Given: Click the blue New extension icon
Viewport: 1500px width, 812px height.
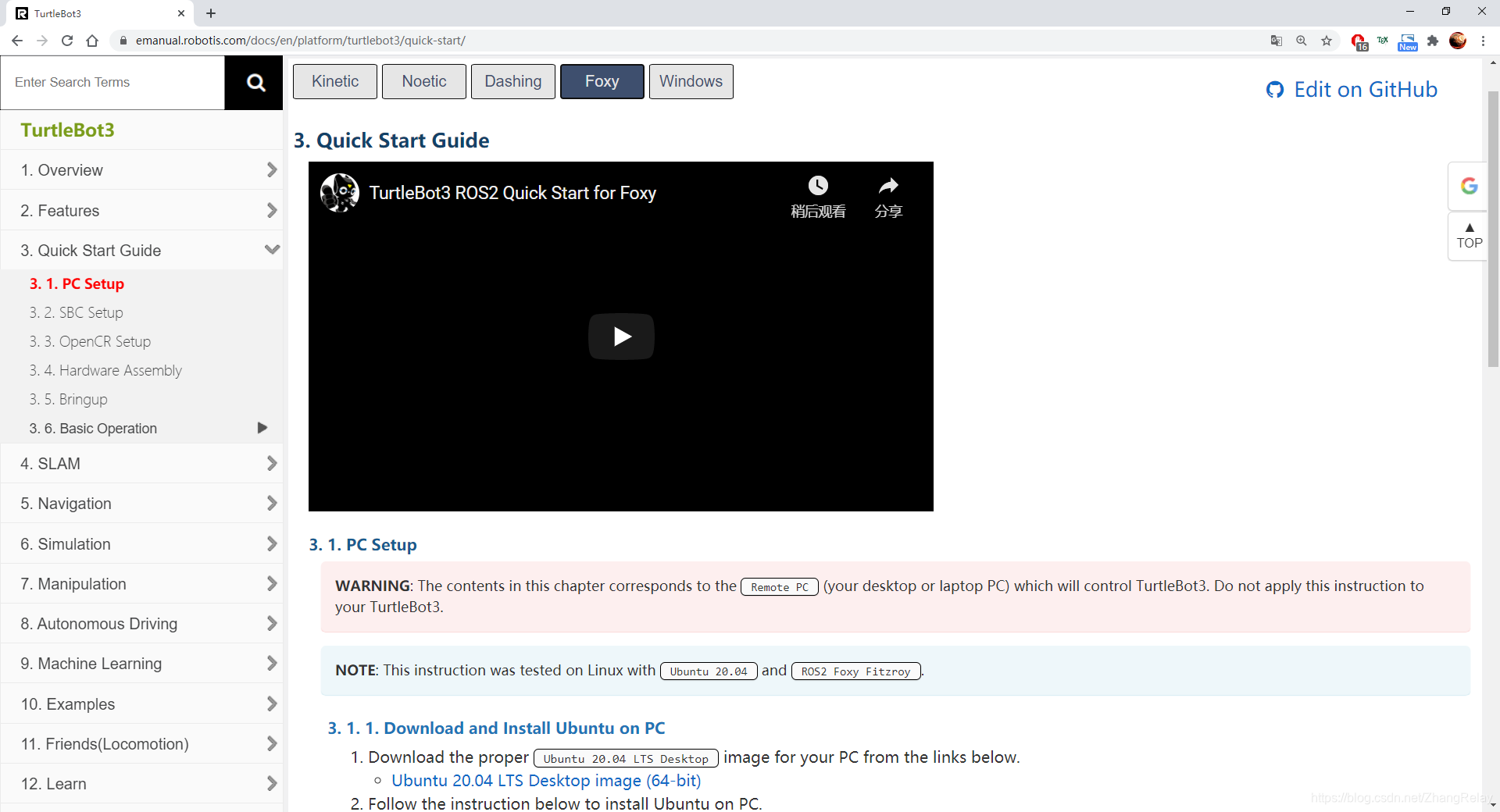Looking at the screenshot, I should 1408,41.
